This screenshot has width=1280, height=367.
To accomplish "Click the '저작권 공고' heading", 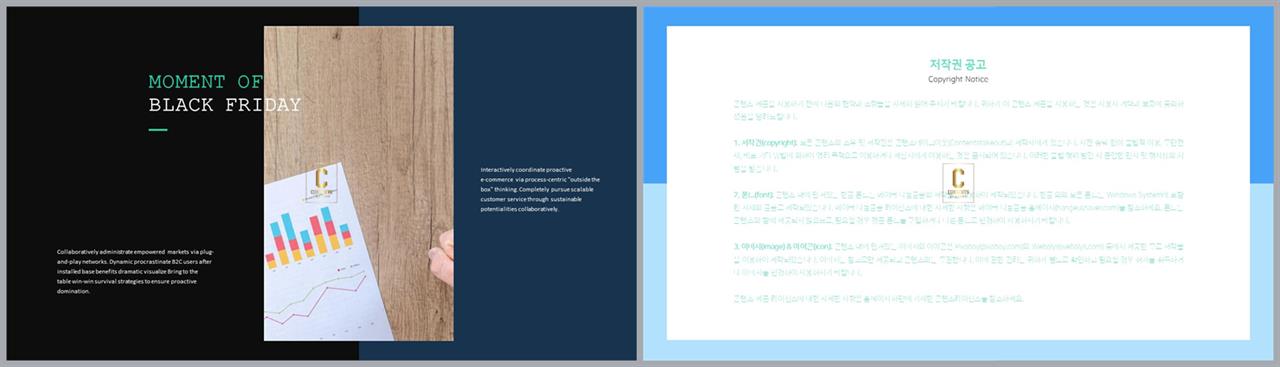I will 958,64.
